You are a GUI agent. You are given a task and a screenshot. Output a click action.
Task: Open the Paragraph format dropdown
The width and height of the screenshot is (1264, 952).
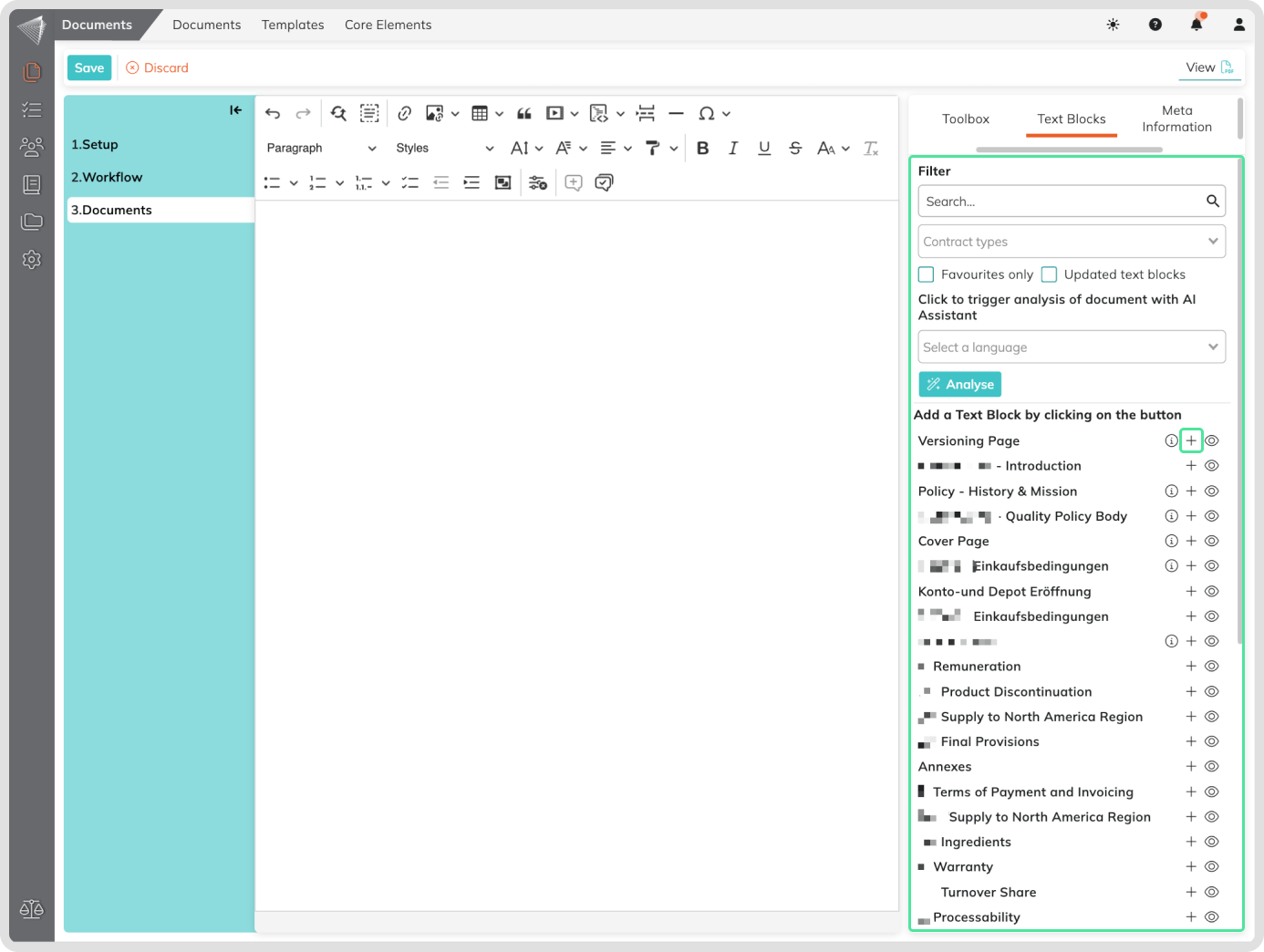click(321, 149)
